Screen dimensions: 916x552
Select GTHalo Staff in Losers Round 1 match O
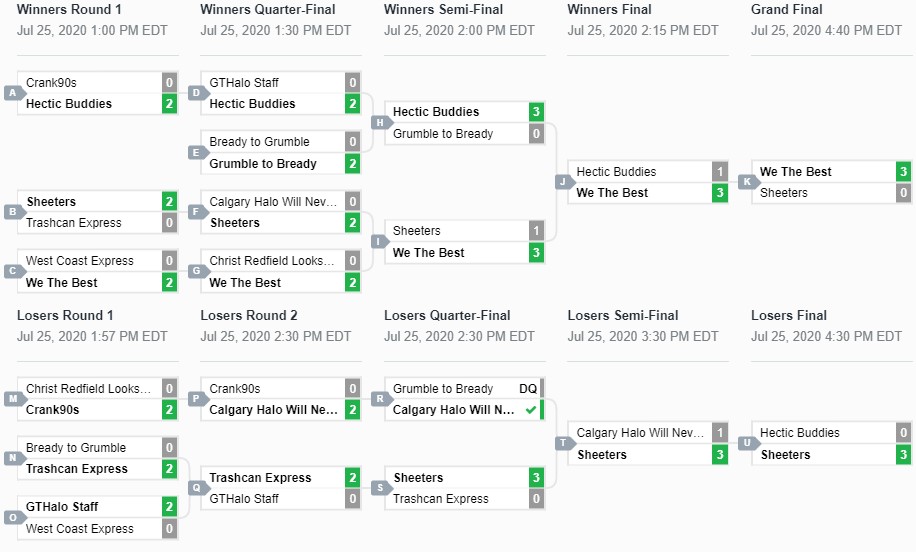(x=62, y=507)
